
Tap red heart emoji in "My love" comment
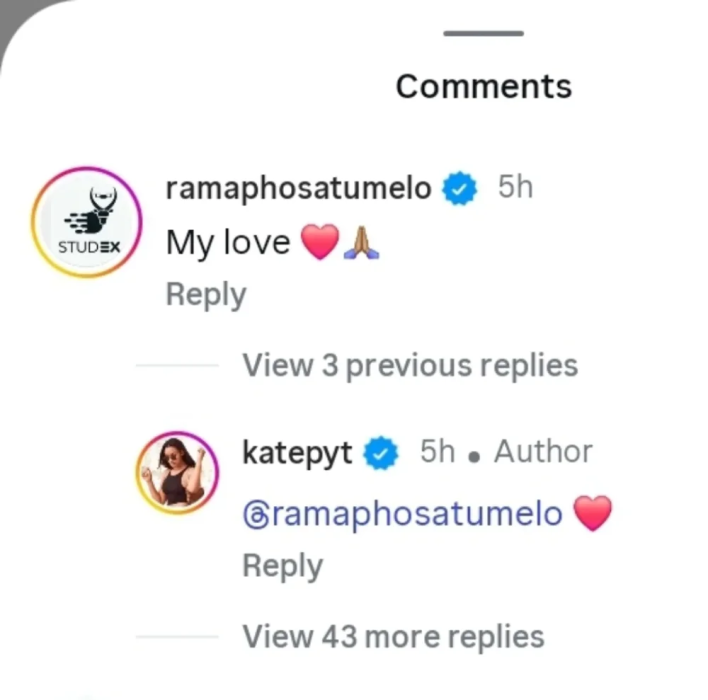(x=319, y=243)
